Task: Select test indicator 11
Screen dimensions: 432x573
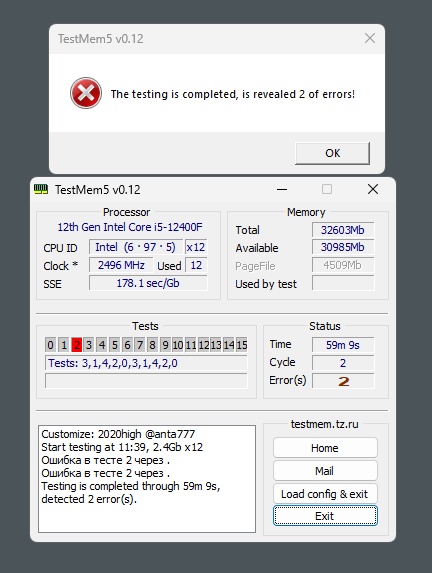Action: pos(191,345)
